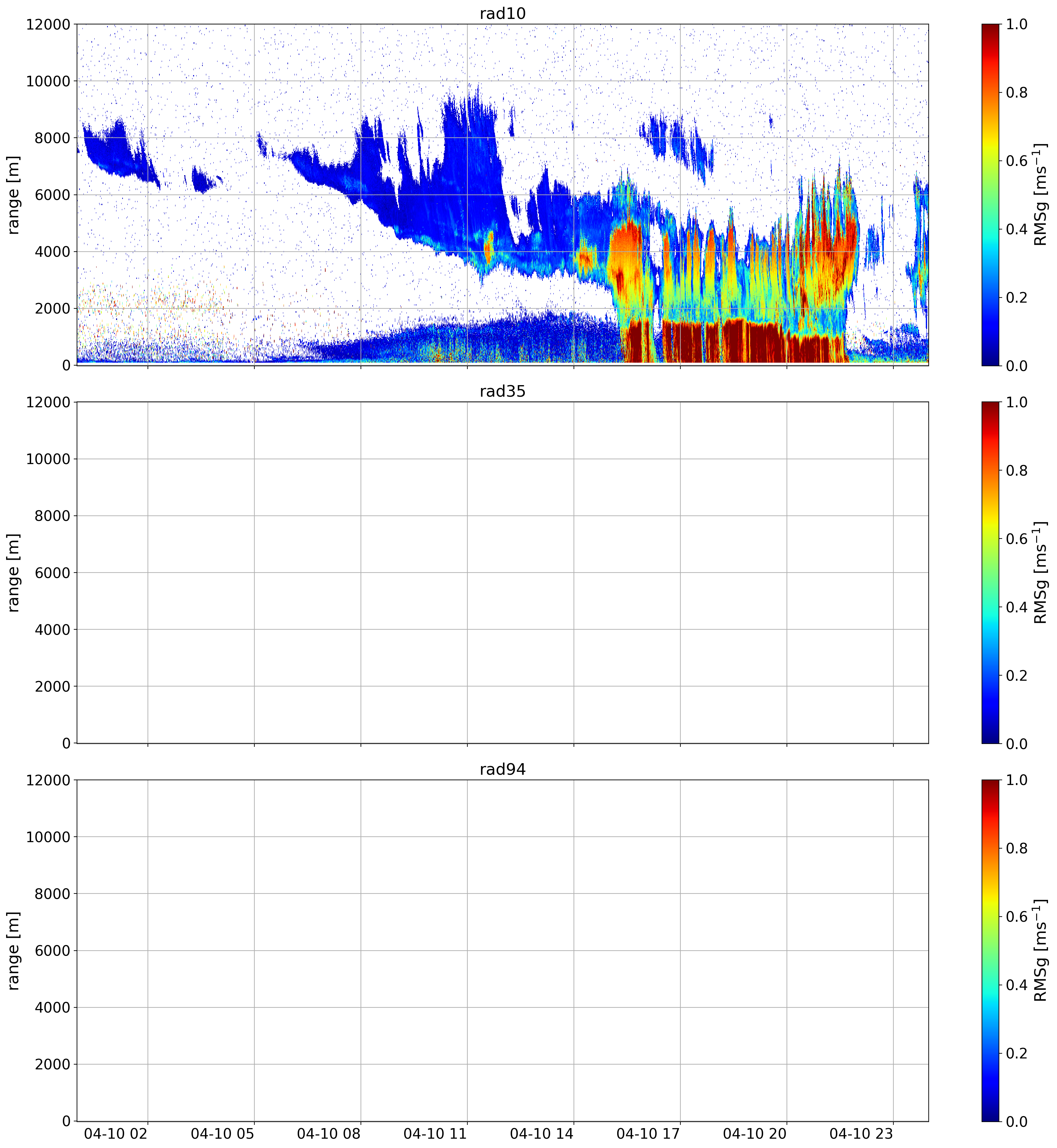Click the rad94 y-axis range label

coord(13,951)
